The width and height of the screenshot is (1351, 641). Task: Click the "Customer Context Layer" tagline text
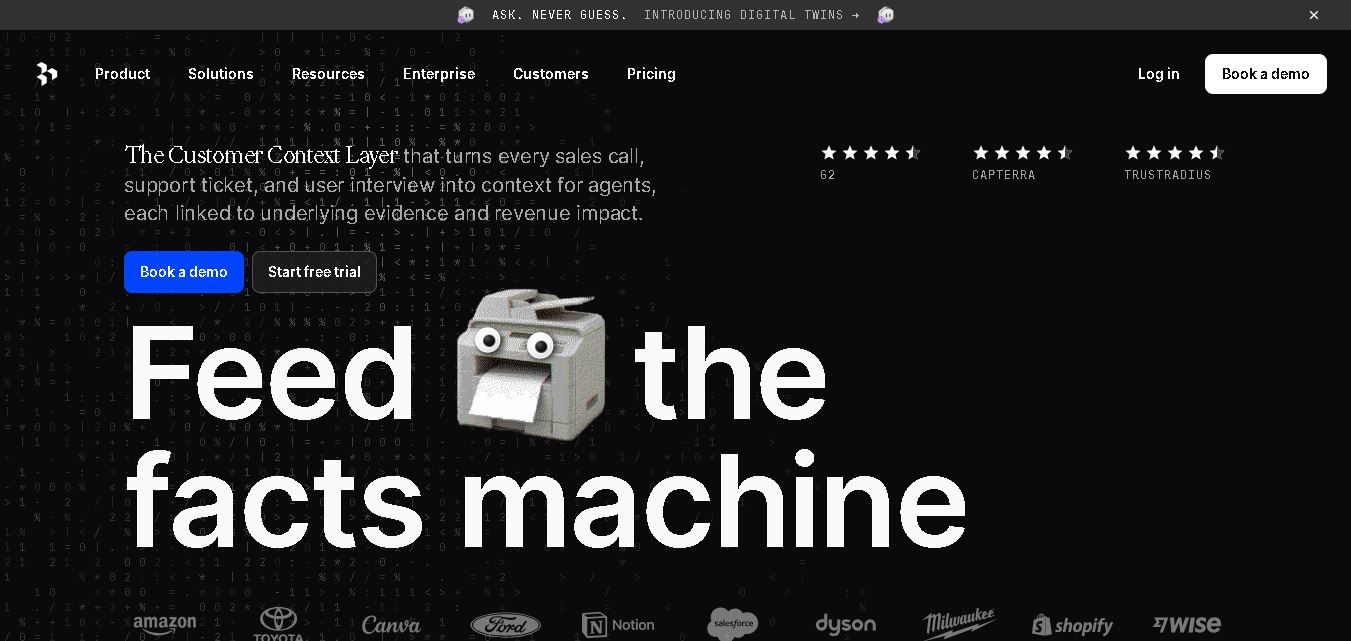tap(260, 155)
